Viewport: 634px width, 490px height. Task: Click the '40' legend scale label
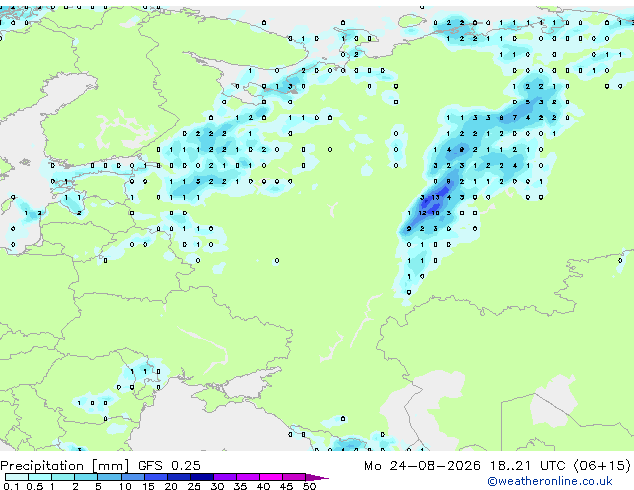[x=263, y=486]
